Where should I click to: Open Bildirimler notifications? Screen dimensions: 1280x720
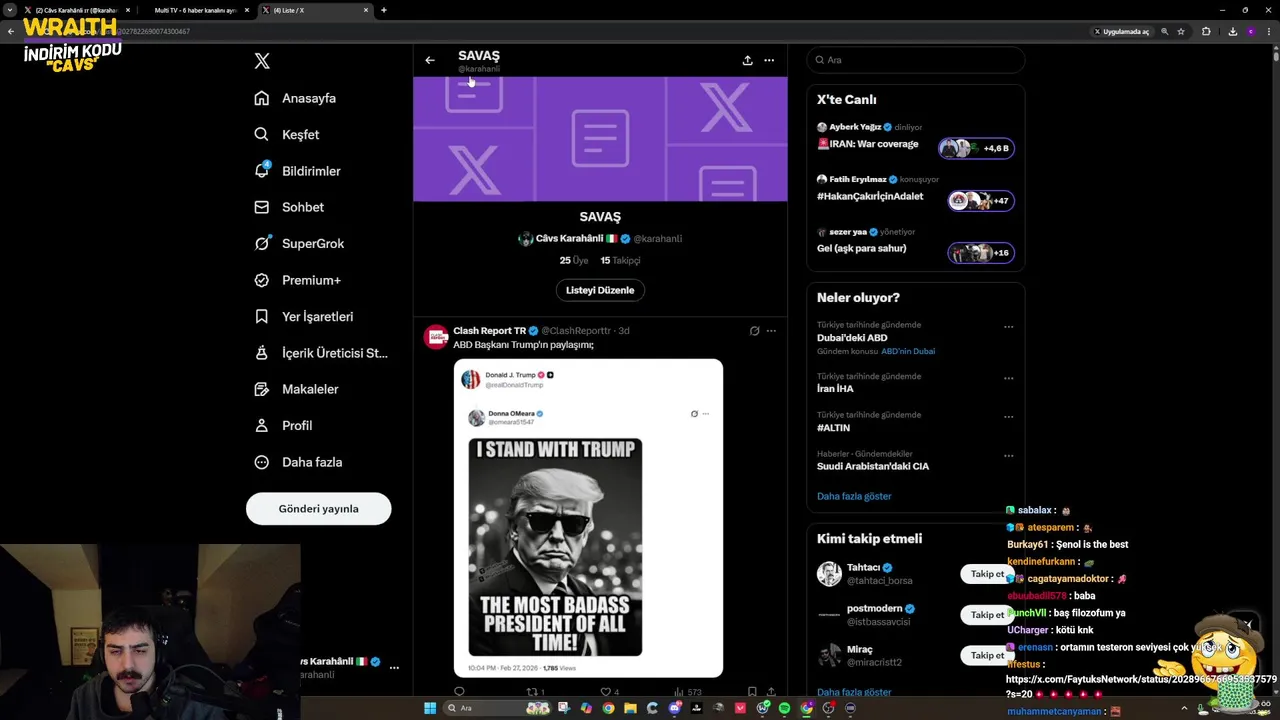pos(298,171)
